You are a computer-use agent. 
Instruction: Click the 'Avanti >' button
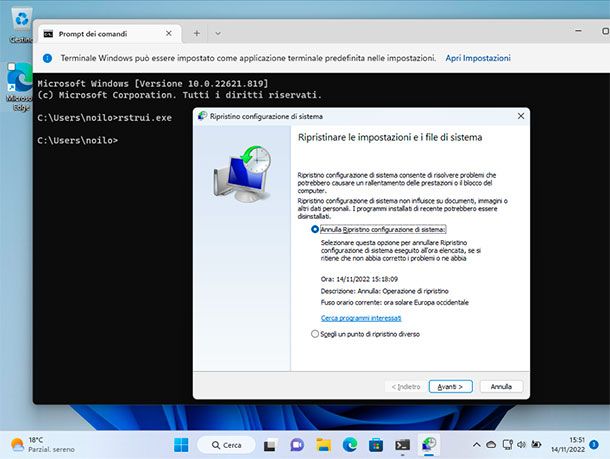pyautogui.click(x=450, y=387)
